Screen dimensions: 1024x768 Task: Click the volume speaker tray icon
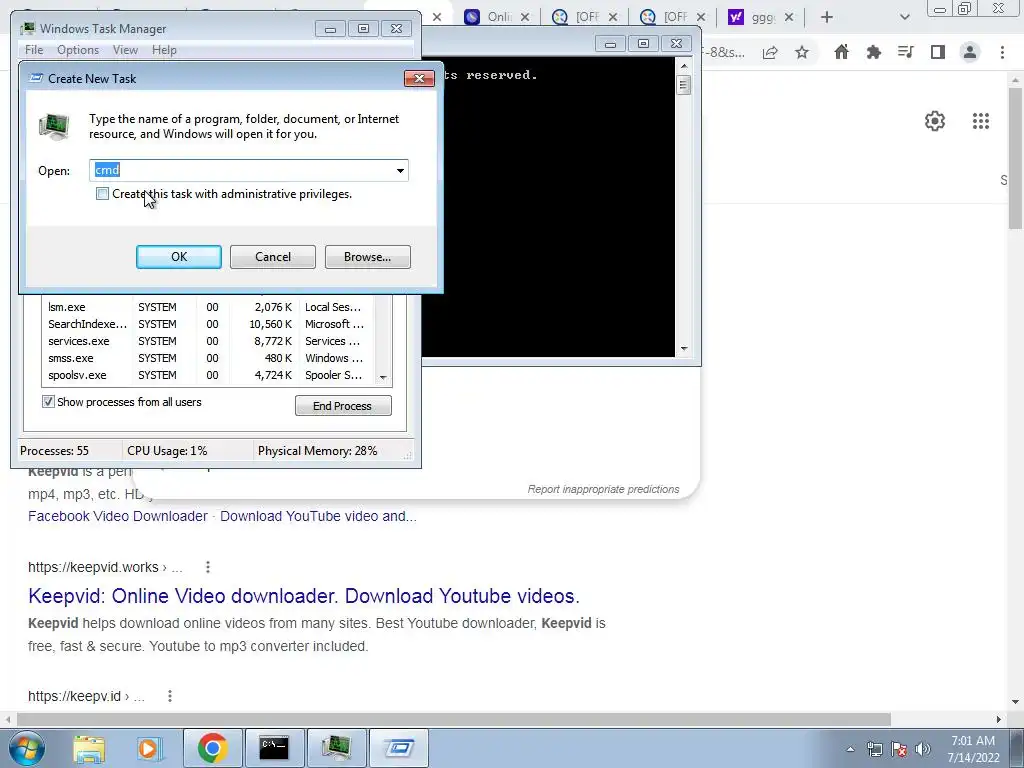click(923, 749)
